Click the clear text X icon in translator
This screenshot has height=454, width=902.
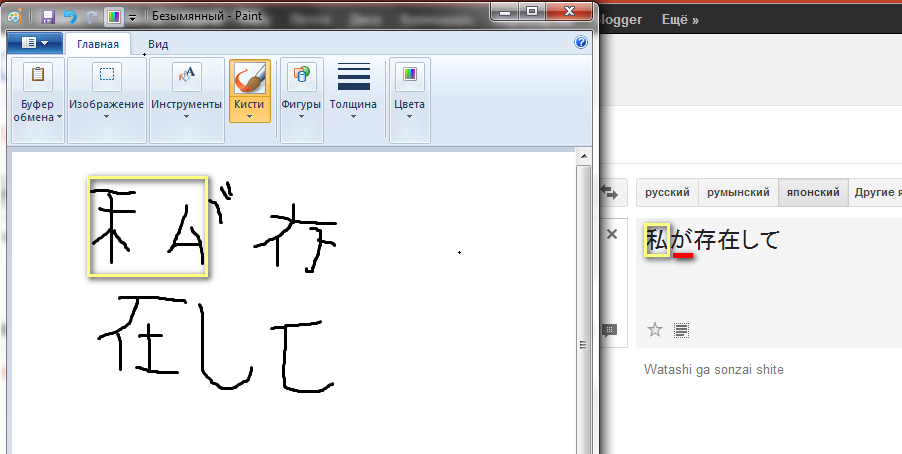point(612,234)
